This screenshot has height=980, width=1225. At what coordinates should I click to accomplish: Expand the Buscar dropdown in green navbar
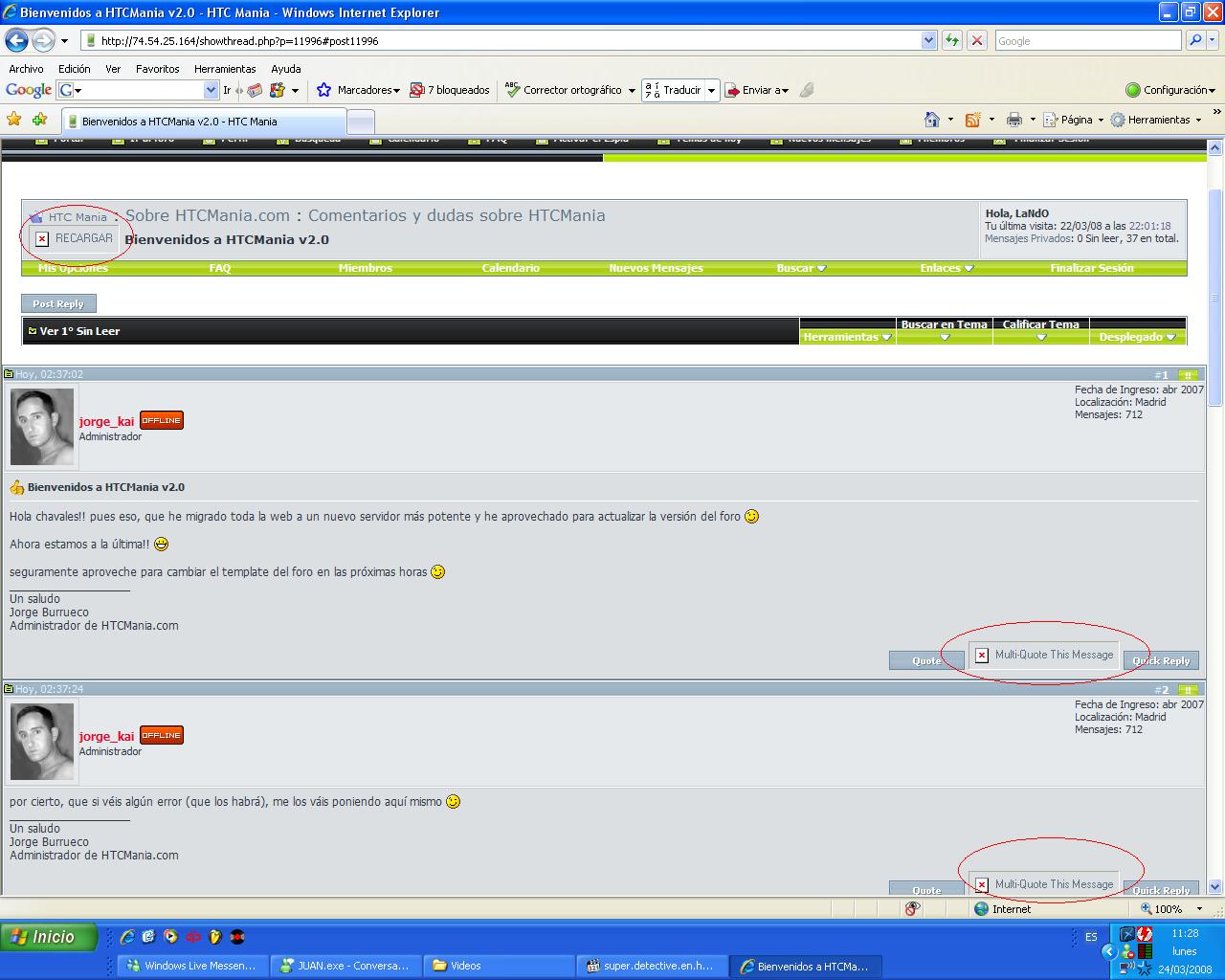(800, 268)
